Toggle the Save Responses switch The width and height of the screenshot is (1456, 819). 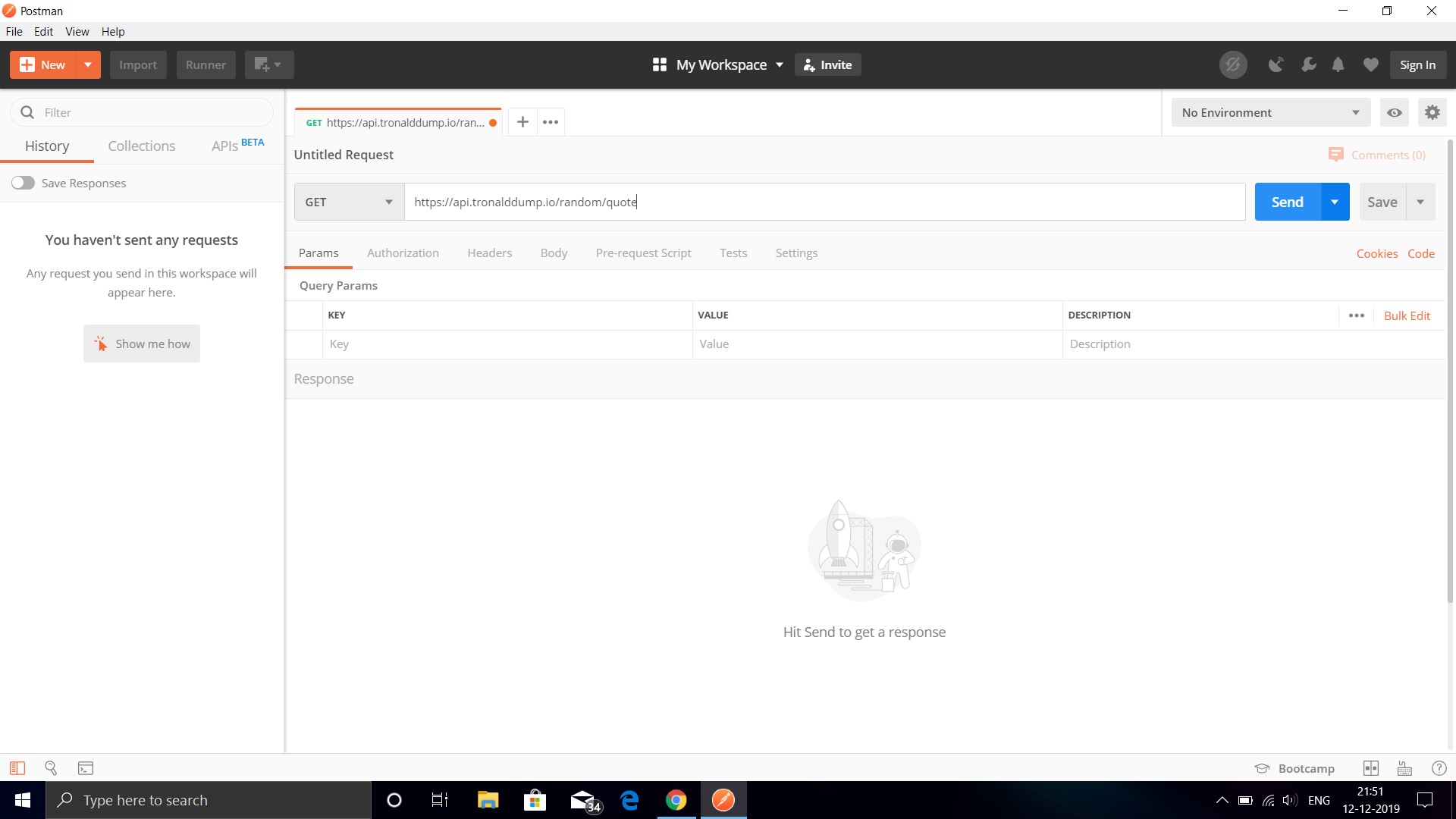tap(23, 183)
